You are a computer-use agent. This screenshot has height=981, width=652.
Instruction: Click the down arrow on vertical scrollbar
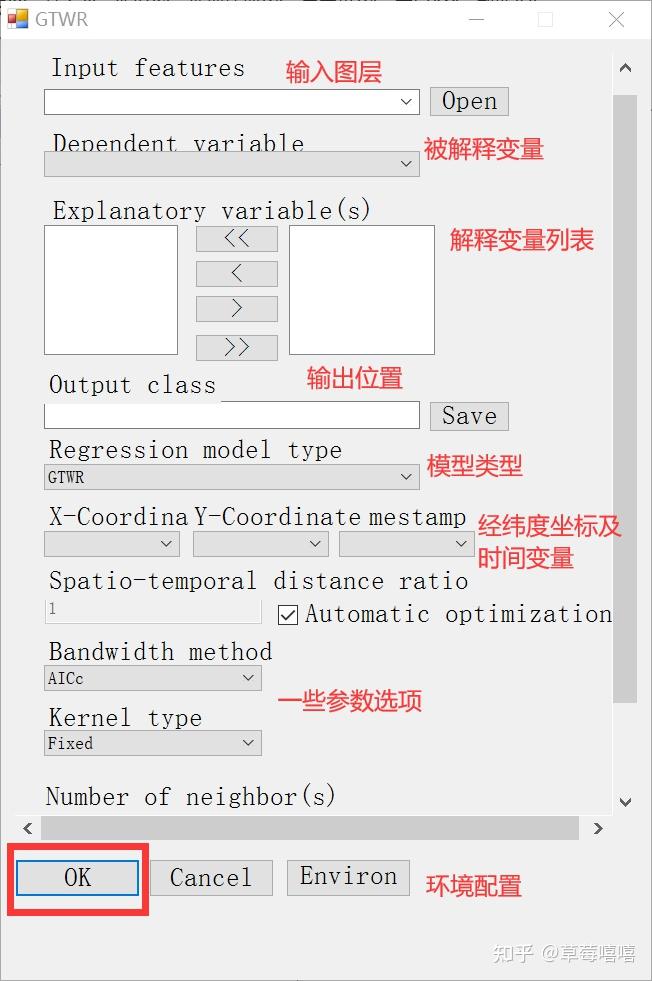[626, 803]
